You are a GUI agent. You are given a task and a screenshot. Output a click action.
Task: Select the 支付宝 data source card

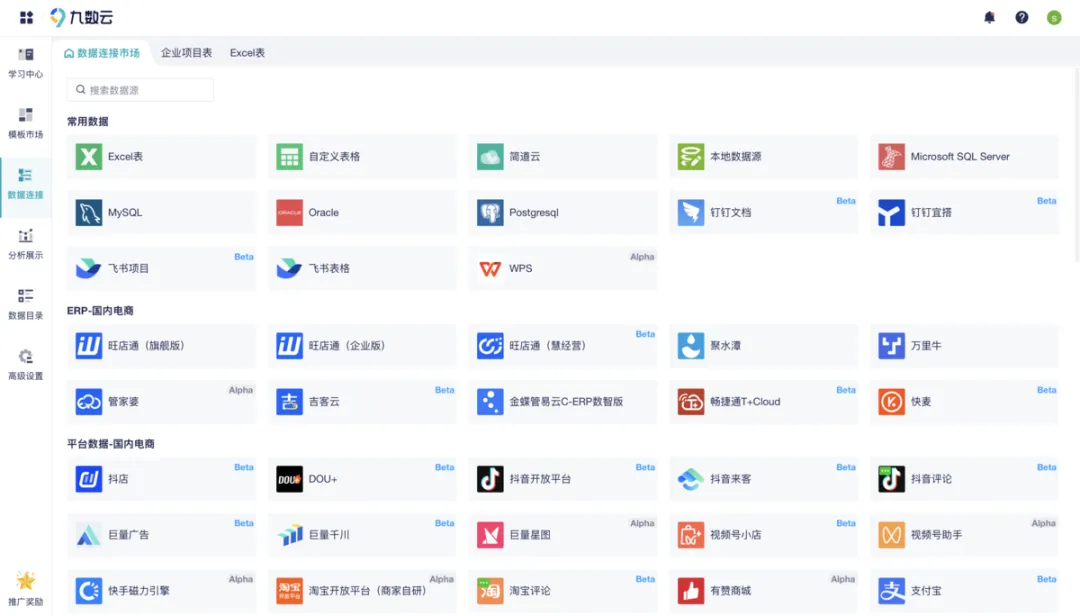tap(963, 591)
